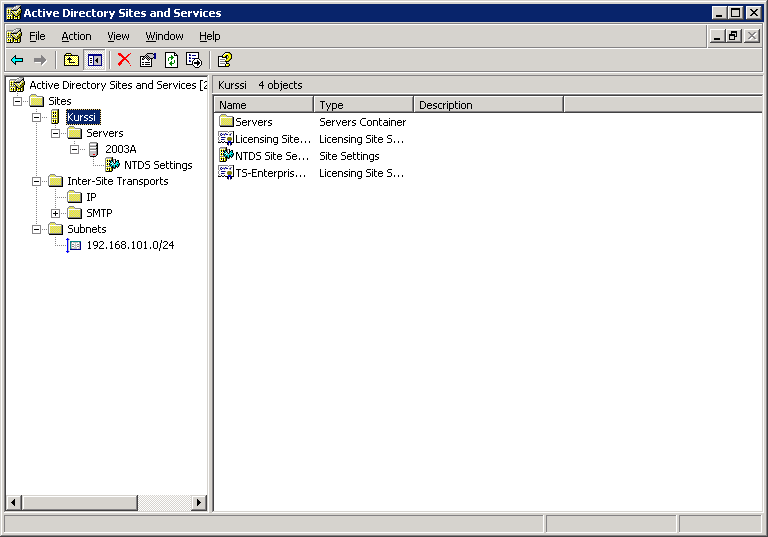
Task: Collapse the Sites tree node
Action: (17, 101)
